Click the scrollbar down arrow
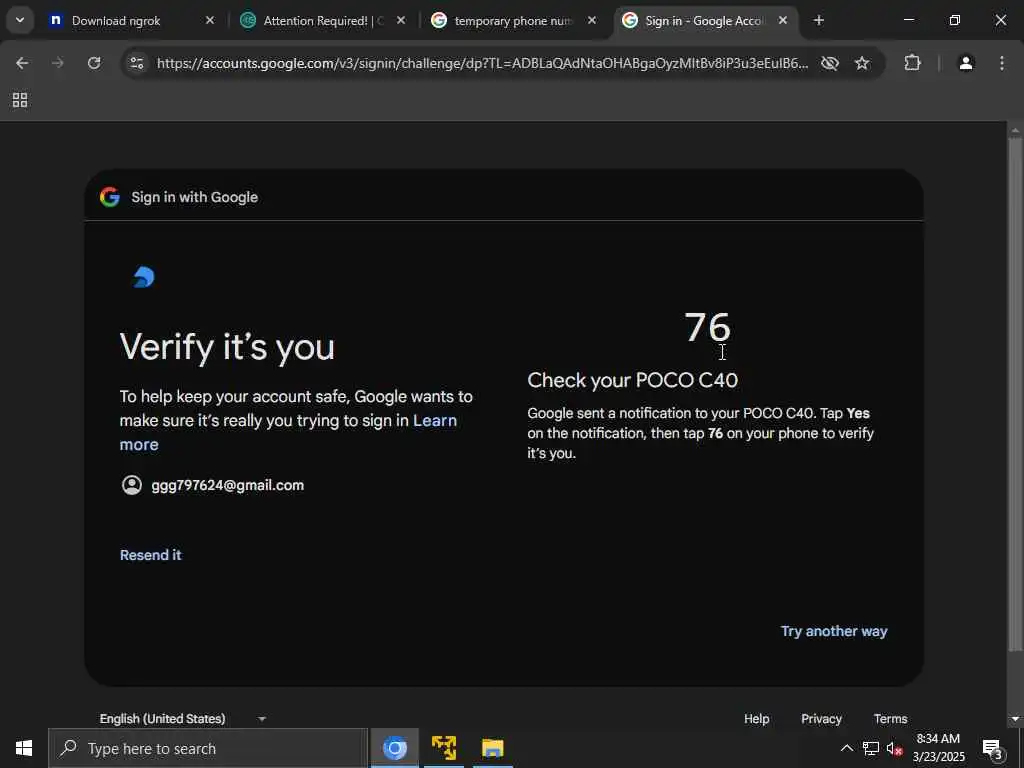 (1015, 719)
